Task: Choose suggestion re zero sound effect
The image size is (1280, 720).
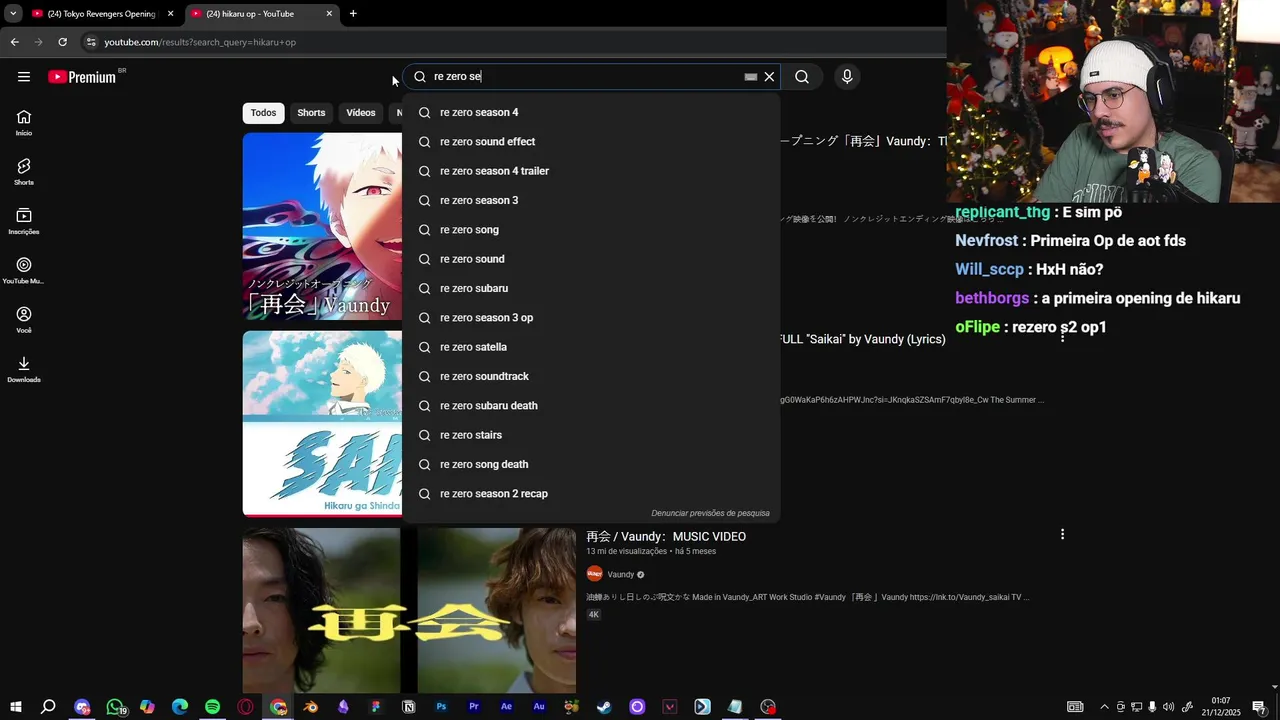Action: pyautogui.click(x=591, y=142)
